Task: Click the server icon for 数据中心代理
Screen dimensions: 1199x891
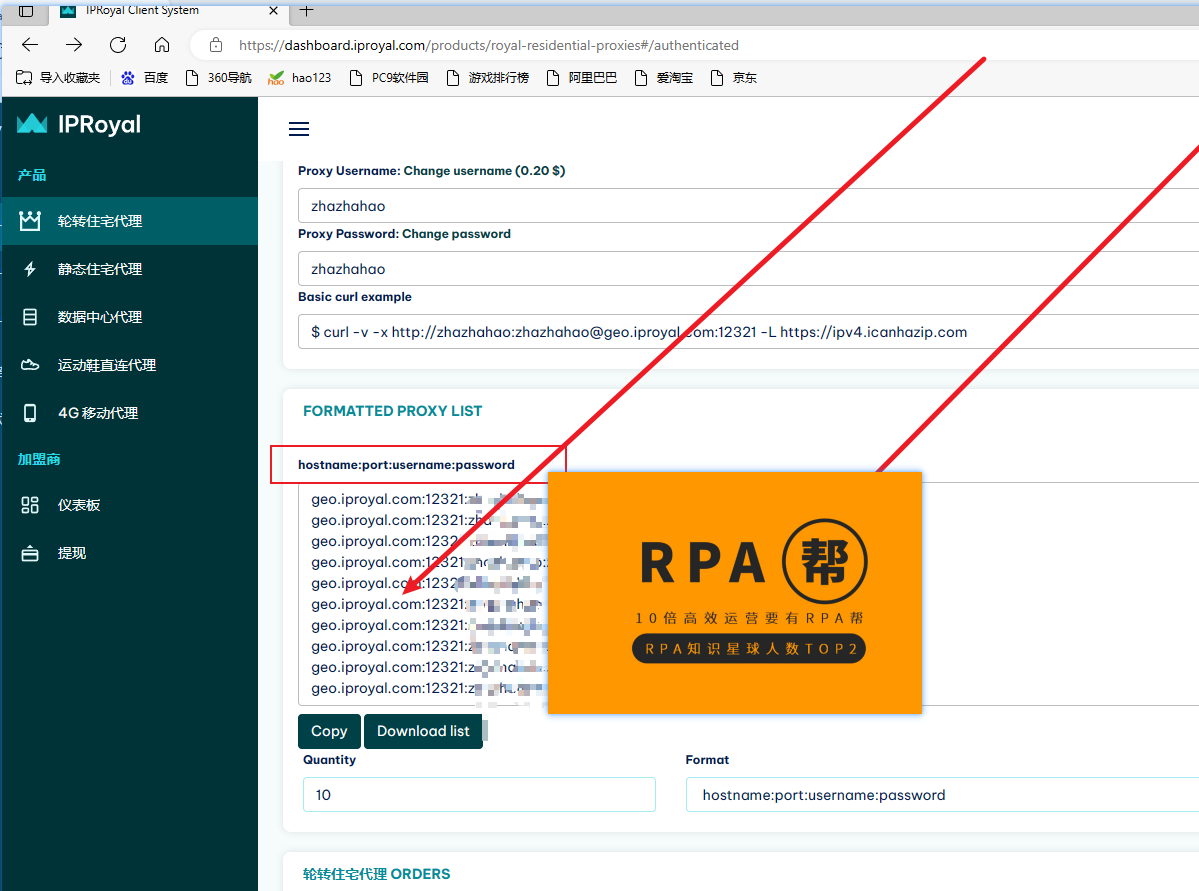Action: pyautogui.click(x=30, y=317)
